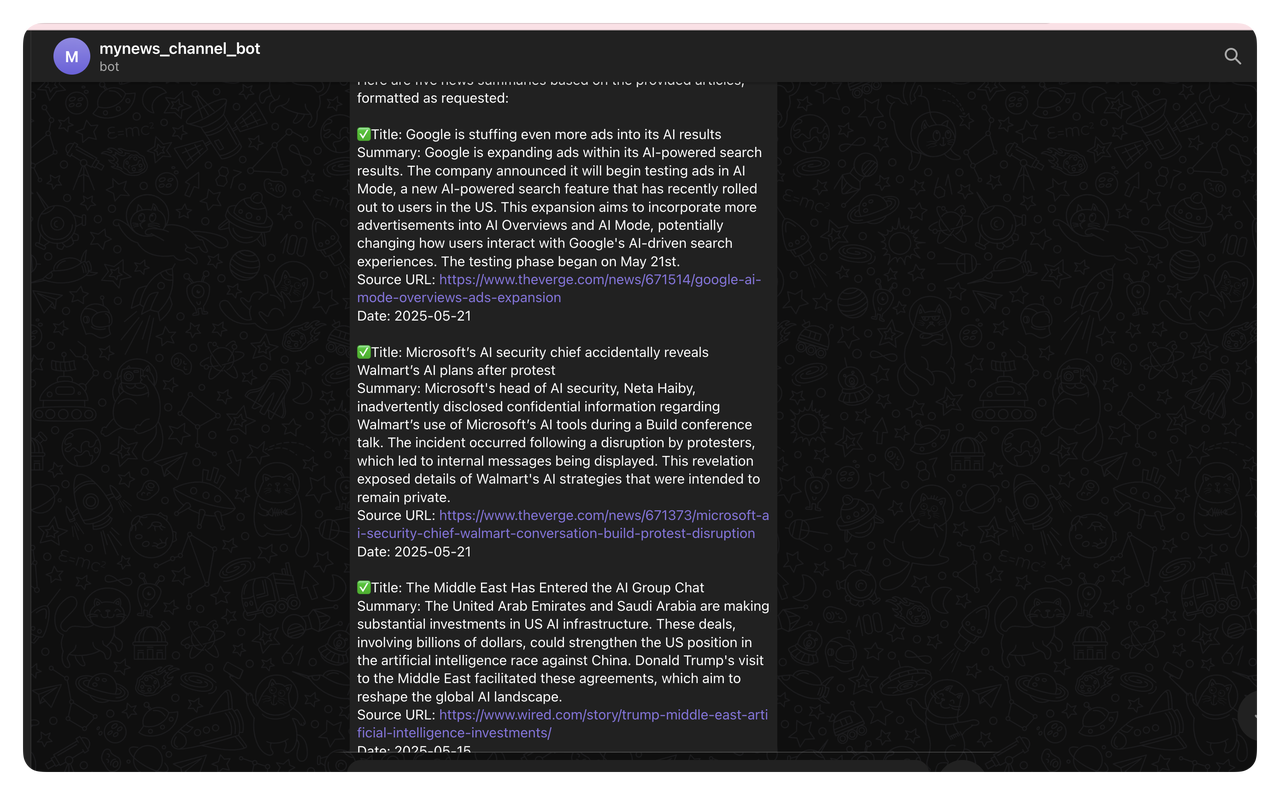Open search in the chat header
The image size is (1280, 795).
tap(1232, 56)
